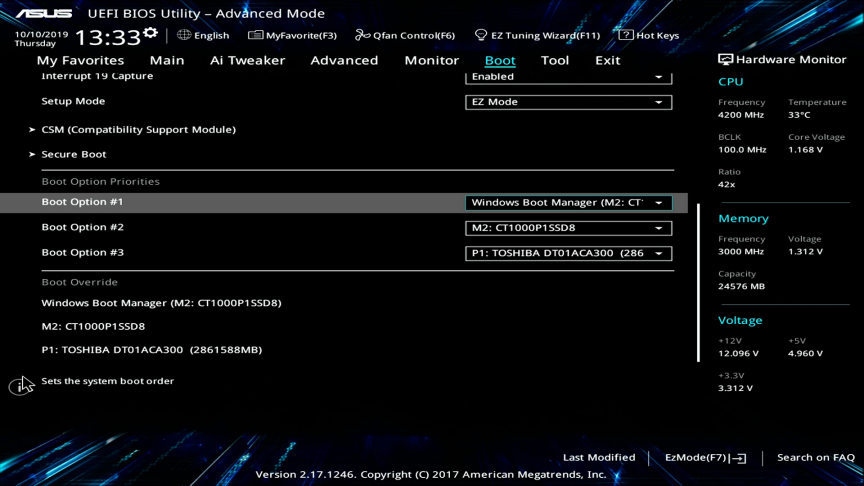864x486 pixels.
Task: Click the info icon beside help text
Action: [x=20, y=386]
